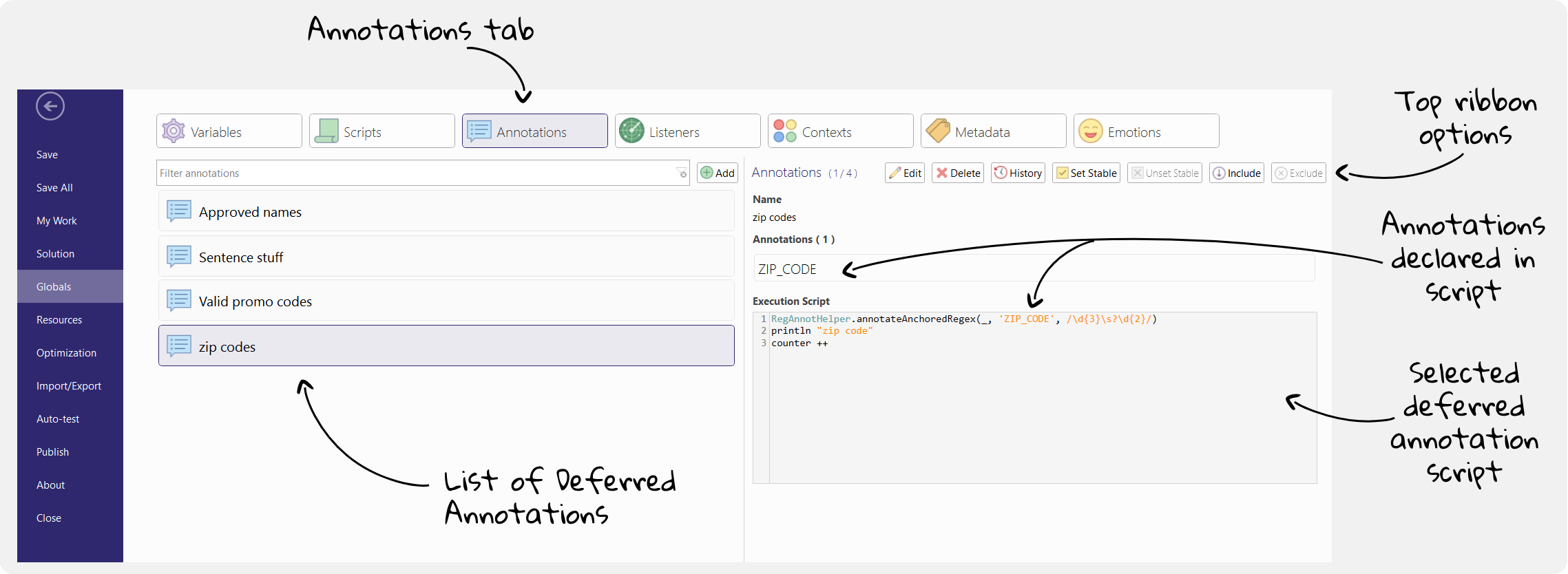Click the ZIP_CODE annotation entry
This screenshot has width=1568, height=574.
1034,268
